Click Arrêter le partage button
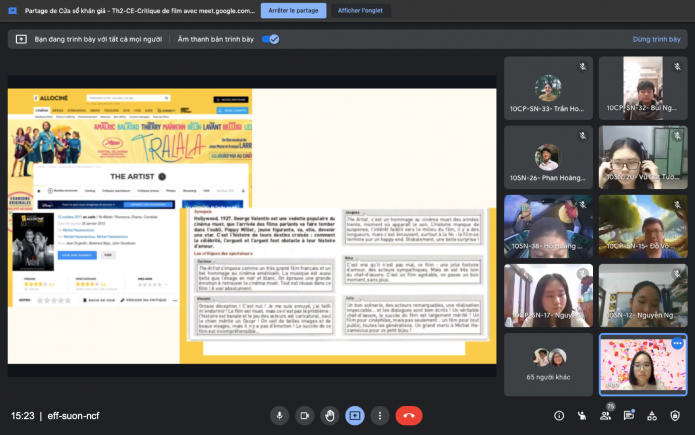The height and width of the screenshot is (435, 695). coord(293,10)
